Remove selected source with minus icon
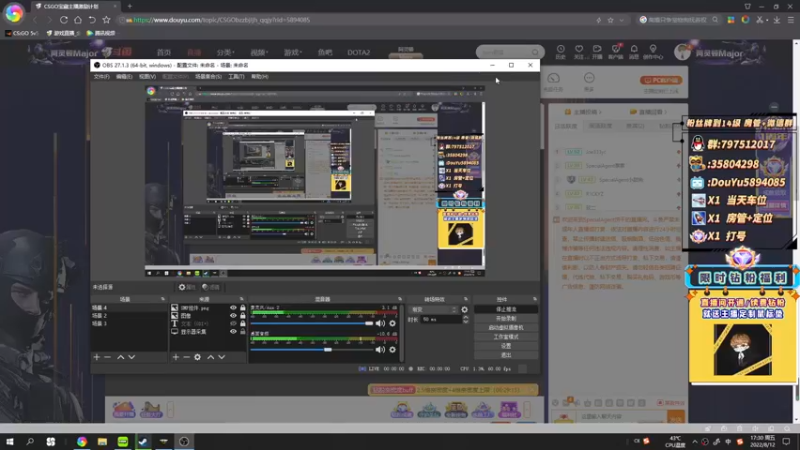 (x=186, y=357)
